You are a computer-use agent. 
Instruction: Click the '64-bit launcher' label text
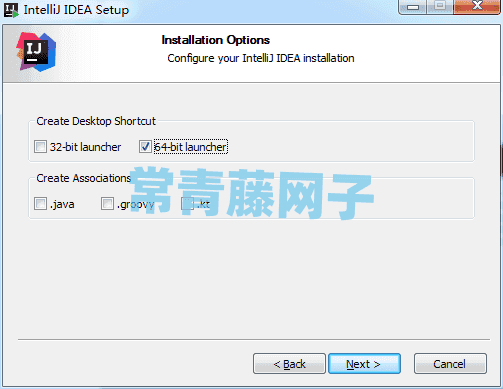[x=191, y=147]
